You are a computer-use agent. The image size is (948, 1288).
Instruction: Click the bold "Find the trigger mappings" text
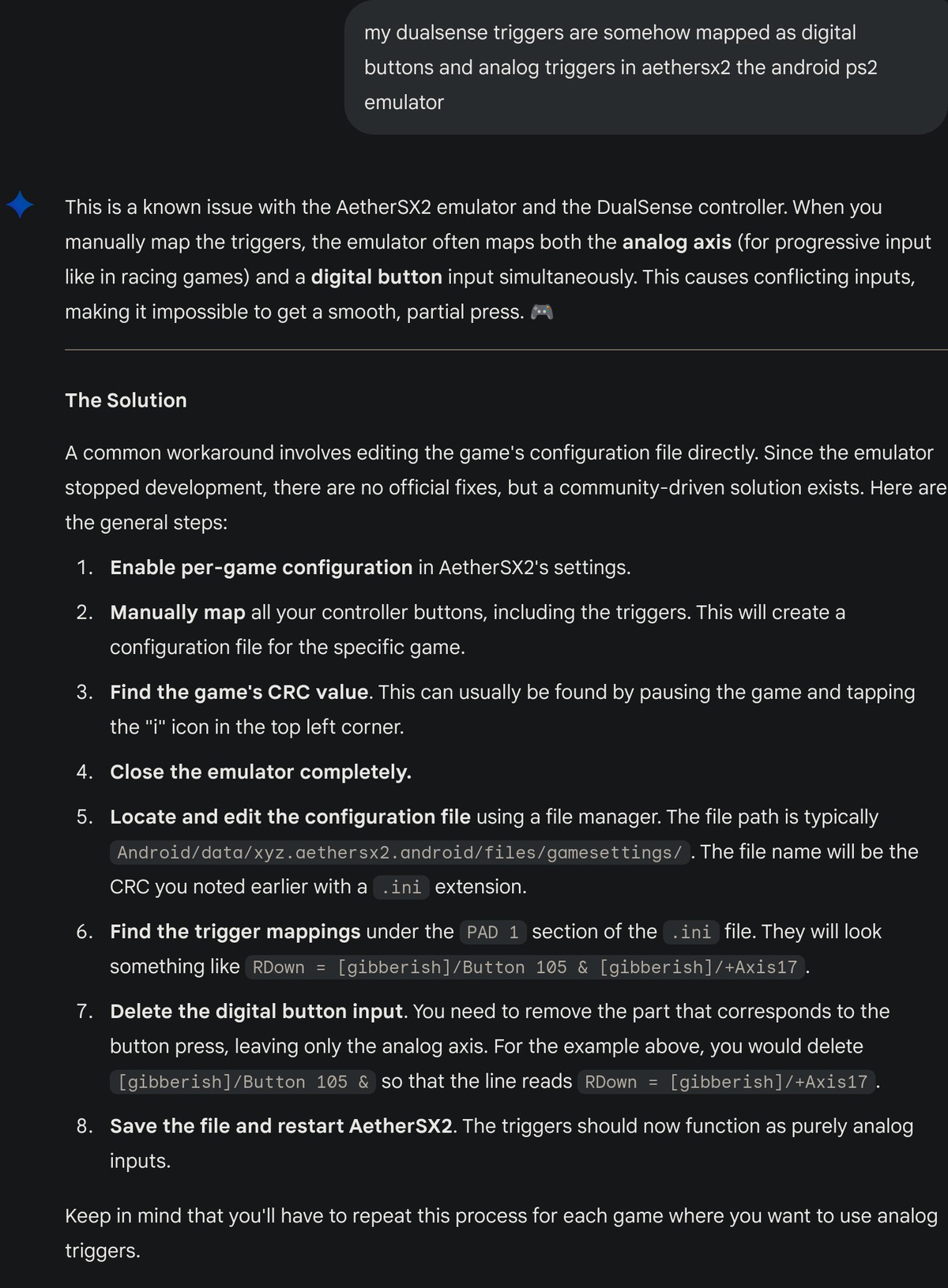point(235,932)
